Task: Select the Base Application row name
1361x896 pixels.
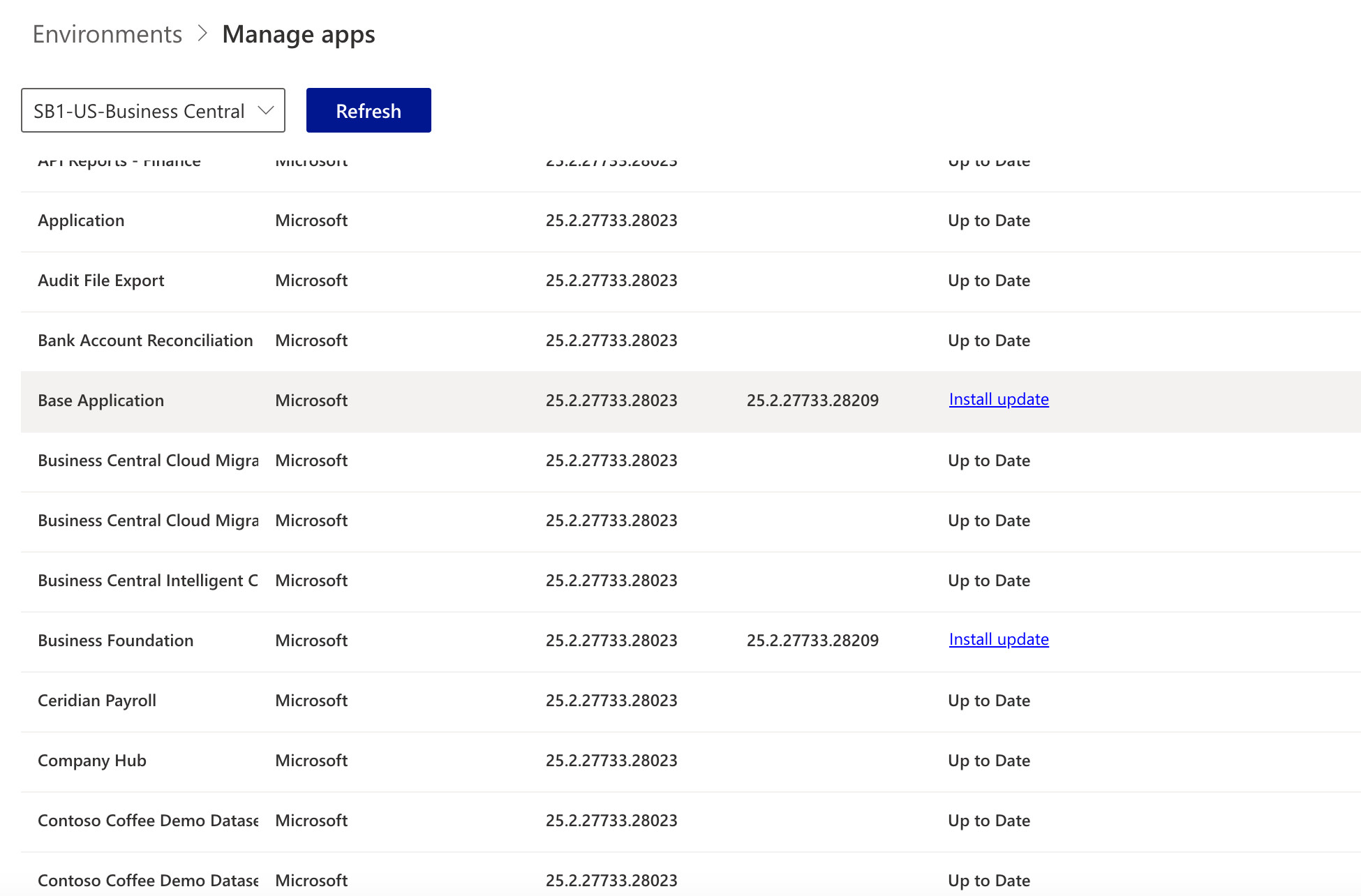Action: (x=101, y=401)
